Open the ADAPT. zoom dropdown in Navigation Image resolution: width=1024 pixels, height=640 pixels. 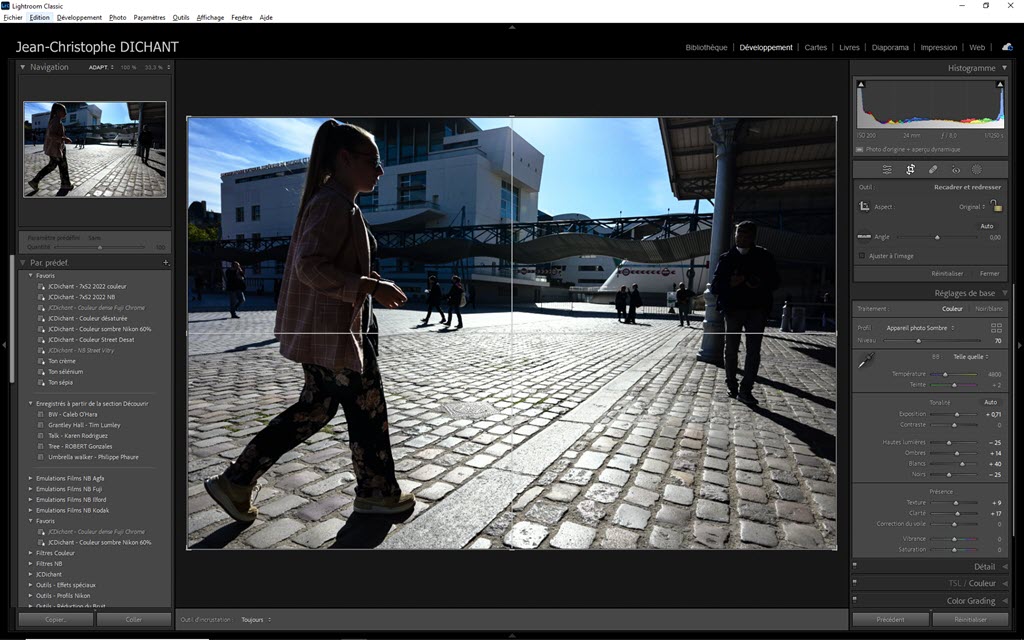[101, 67]
